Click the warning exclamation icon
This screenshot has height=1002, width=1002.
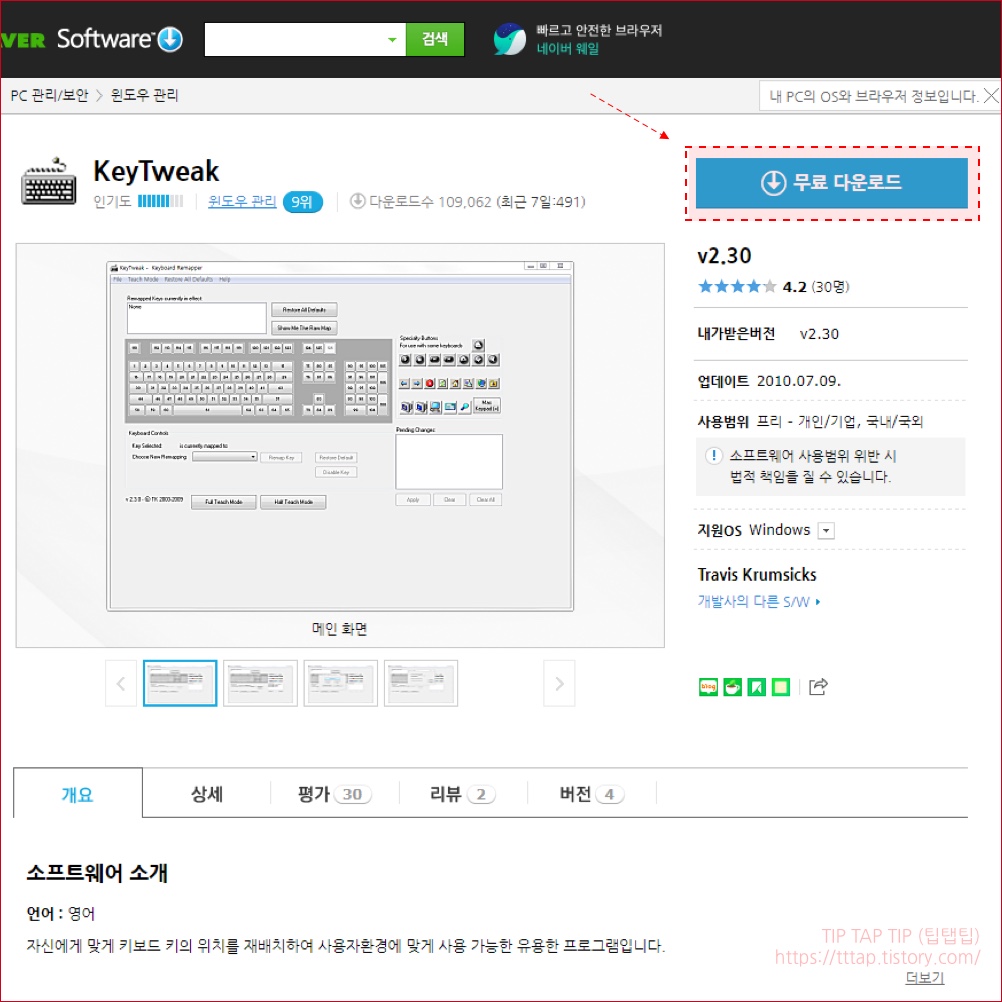pos(713,456)
